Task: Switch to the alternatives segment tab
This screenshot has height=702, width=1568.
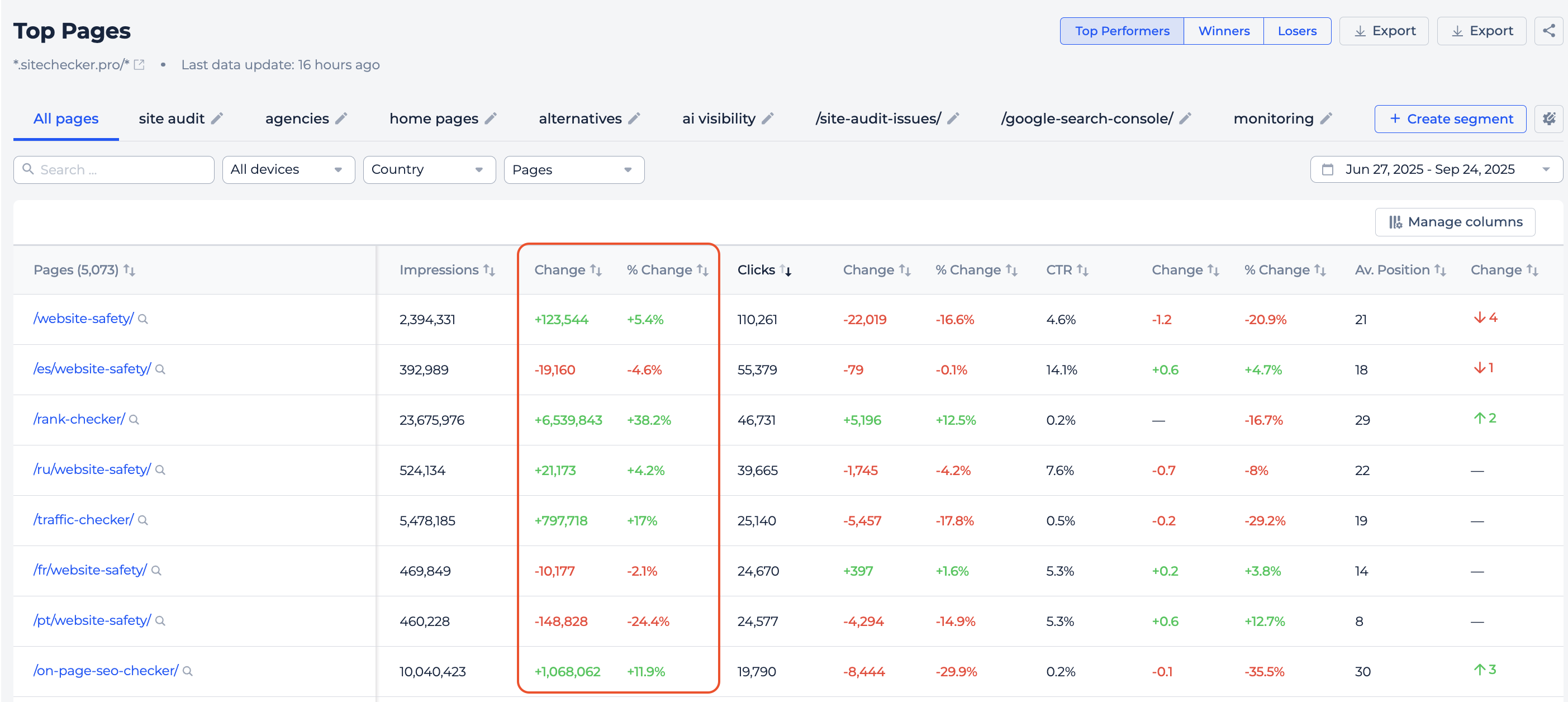Action: click(579, 118)
